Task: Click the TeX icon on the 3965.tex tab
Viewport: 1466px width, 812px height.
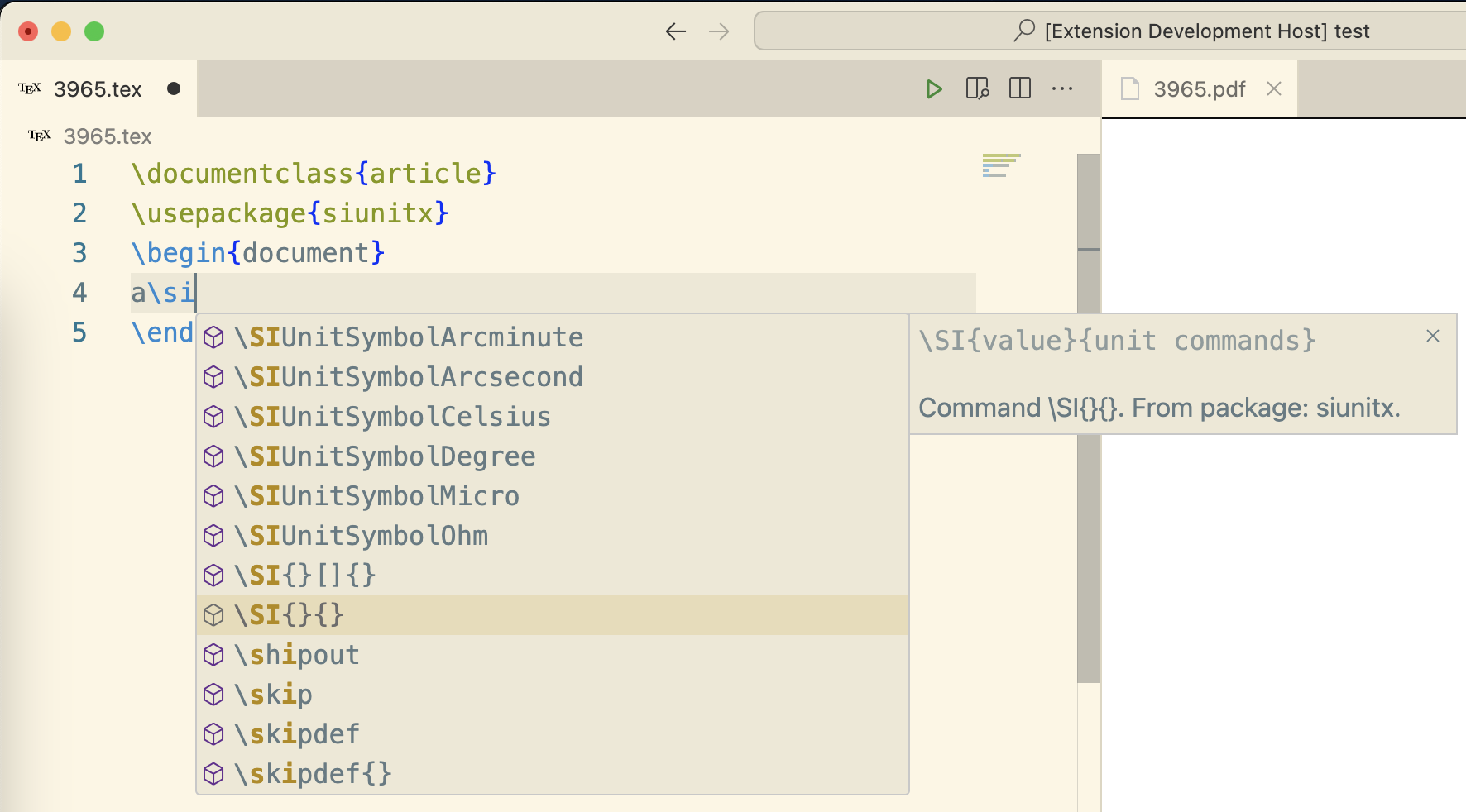Action: [x=29, y=88]
